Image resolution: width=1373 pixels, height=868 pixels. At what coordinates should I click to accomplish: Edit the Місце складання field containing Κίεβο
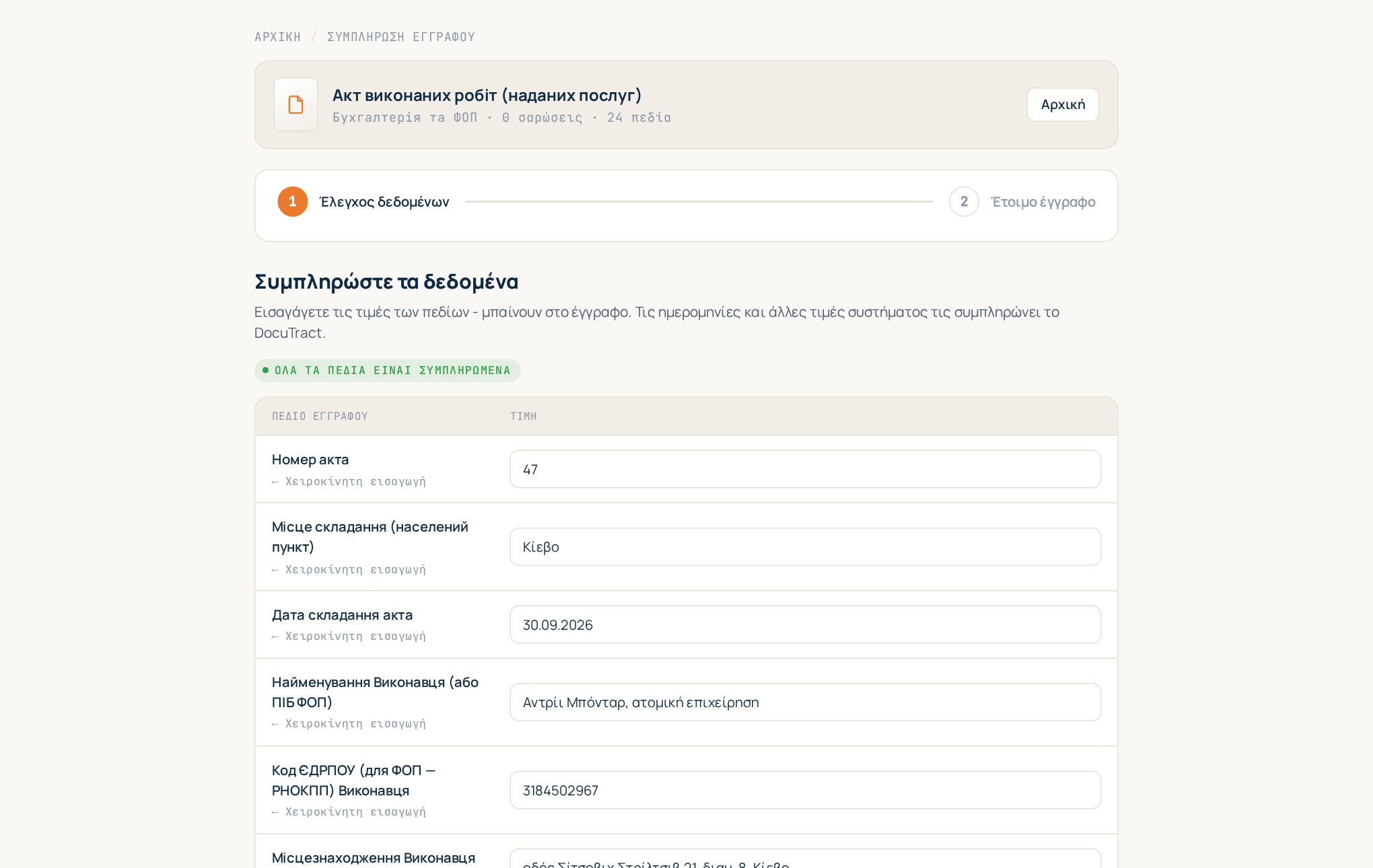805,546
